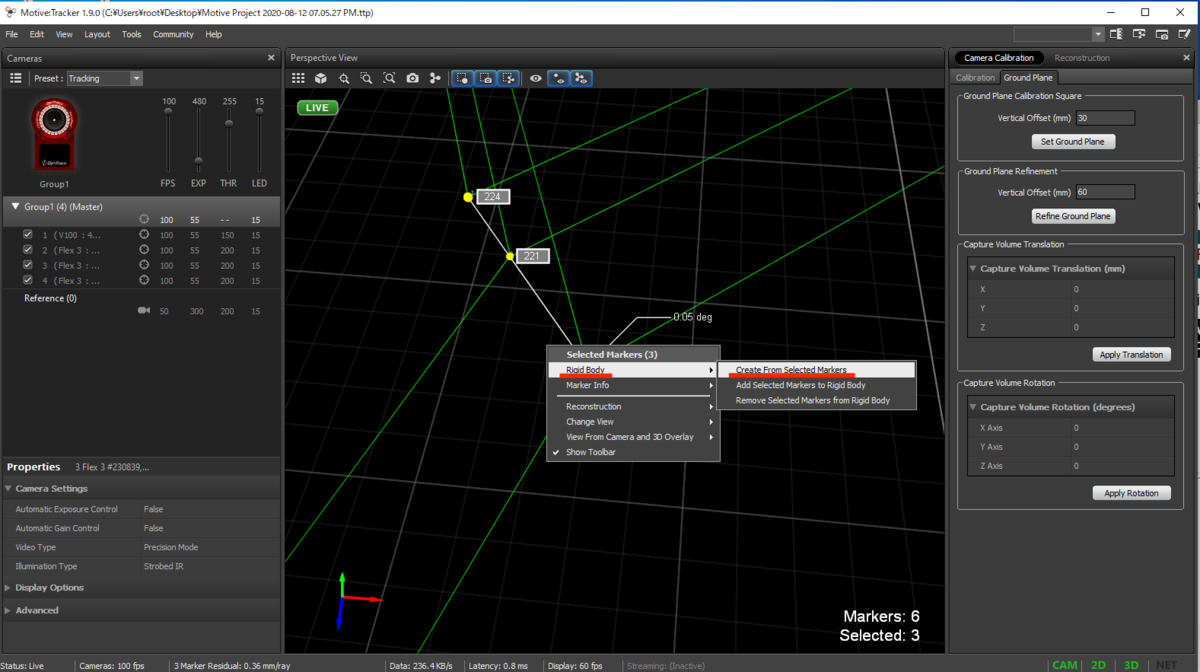Toggle the camera selection mode icon
Viewport: 1200px width, 672px height.
(x=486, y=78)
